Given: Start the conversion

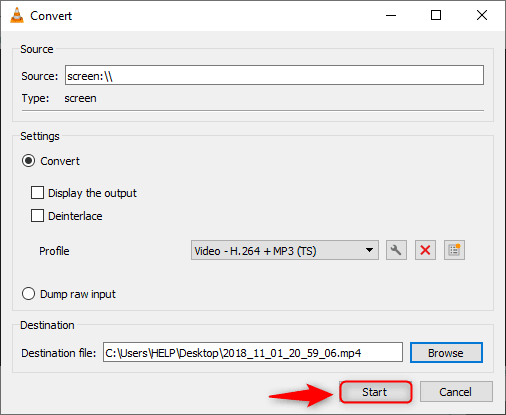Looking at the screenshot, I should click(376, 392).
